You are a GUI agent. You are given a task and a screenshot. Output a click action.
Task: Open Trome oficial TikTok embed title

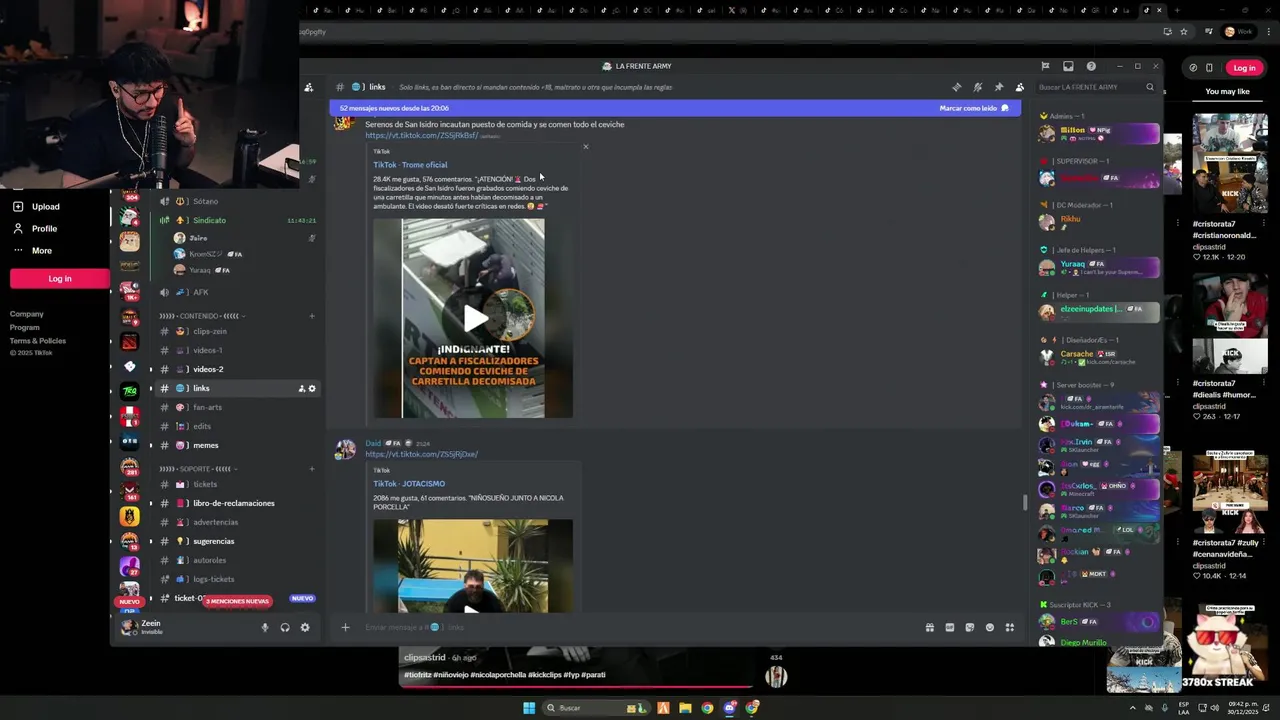click(x=410, y=165)
